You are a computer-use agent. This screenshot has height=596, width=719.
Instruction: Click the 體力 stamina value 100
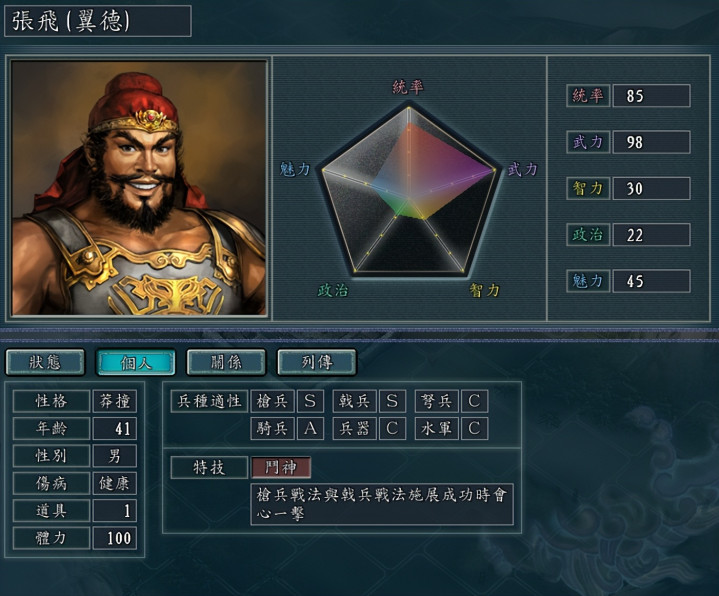coord(115,538)
